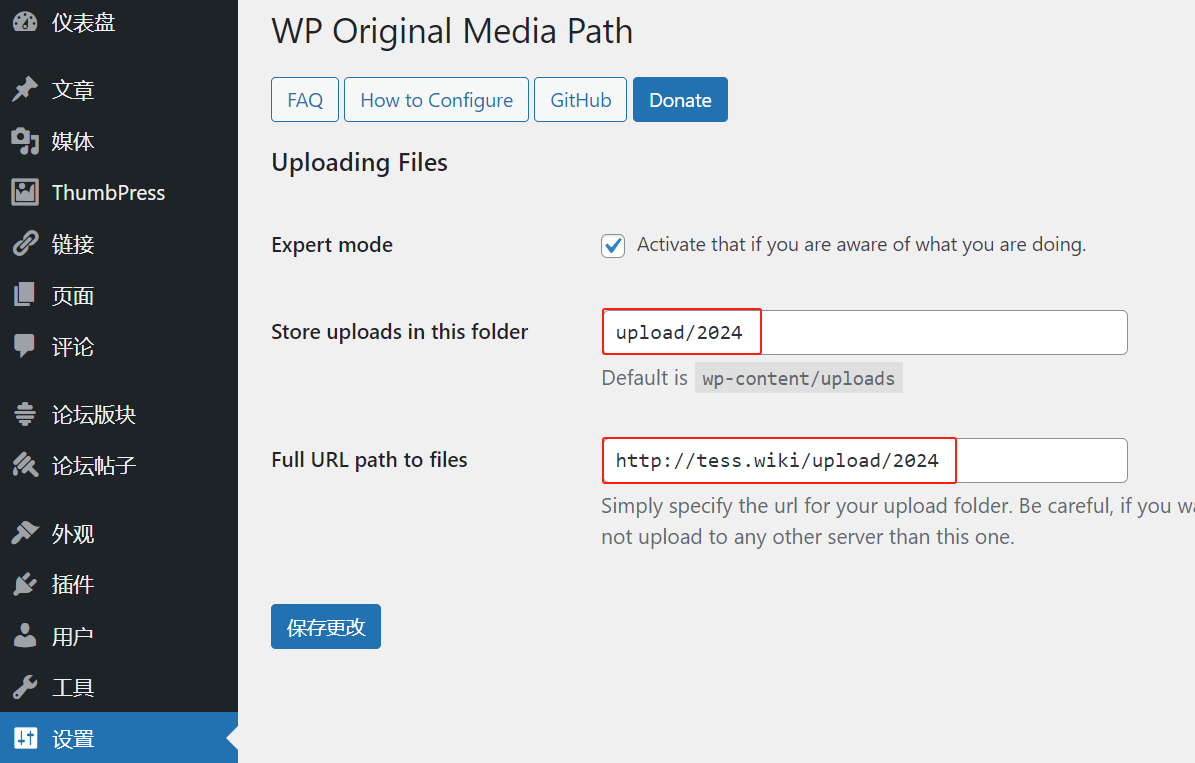This screenshot has width=1195, height=763.
Task: Click the Posts pushpin icon
Action: point(25,90)
